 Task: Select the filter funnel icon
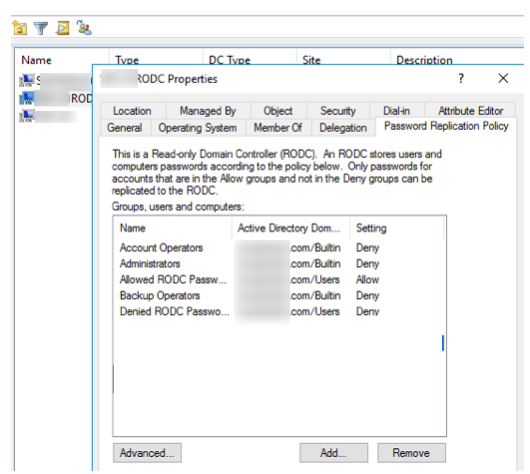41,28
